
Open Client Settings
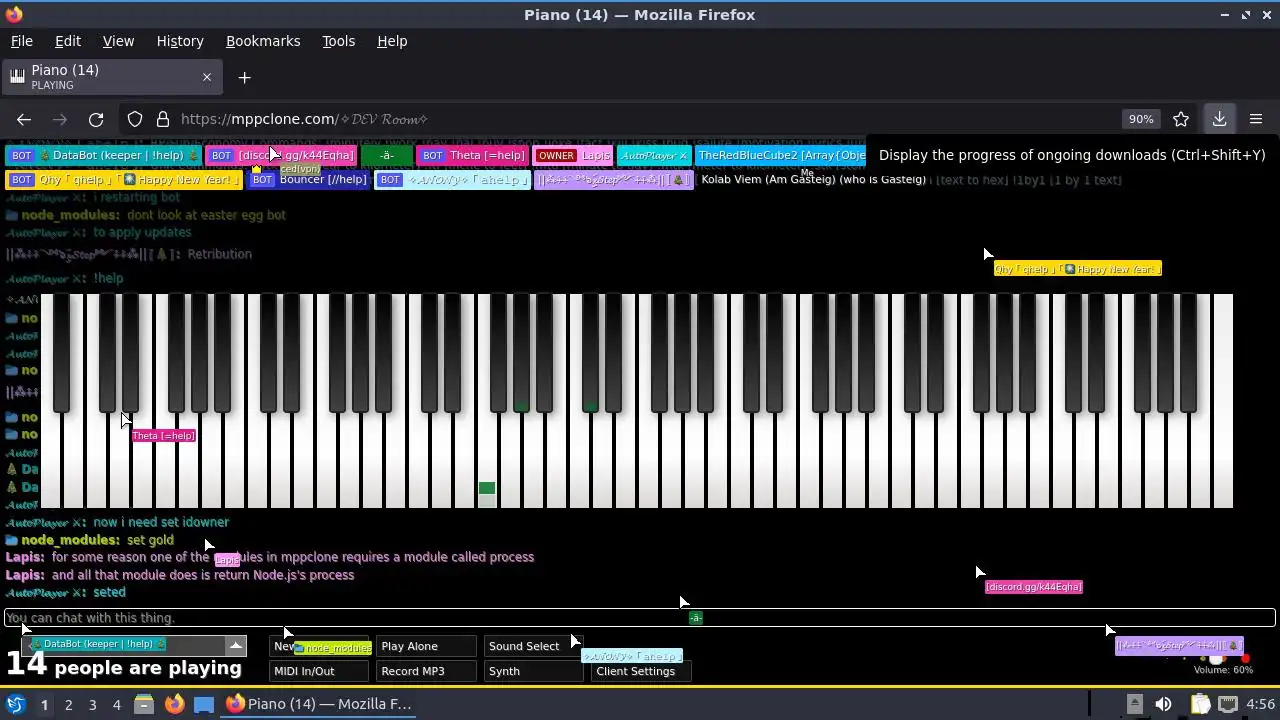point(641,671)
